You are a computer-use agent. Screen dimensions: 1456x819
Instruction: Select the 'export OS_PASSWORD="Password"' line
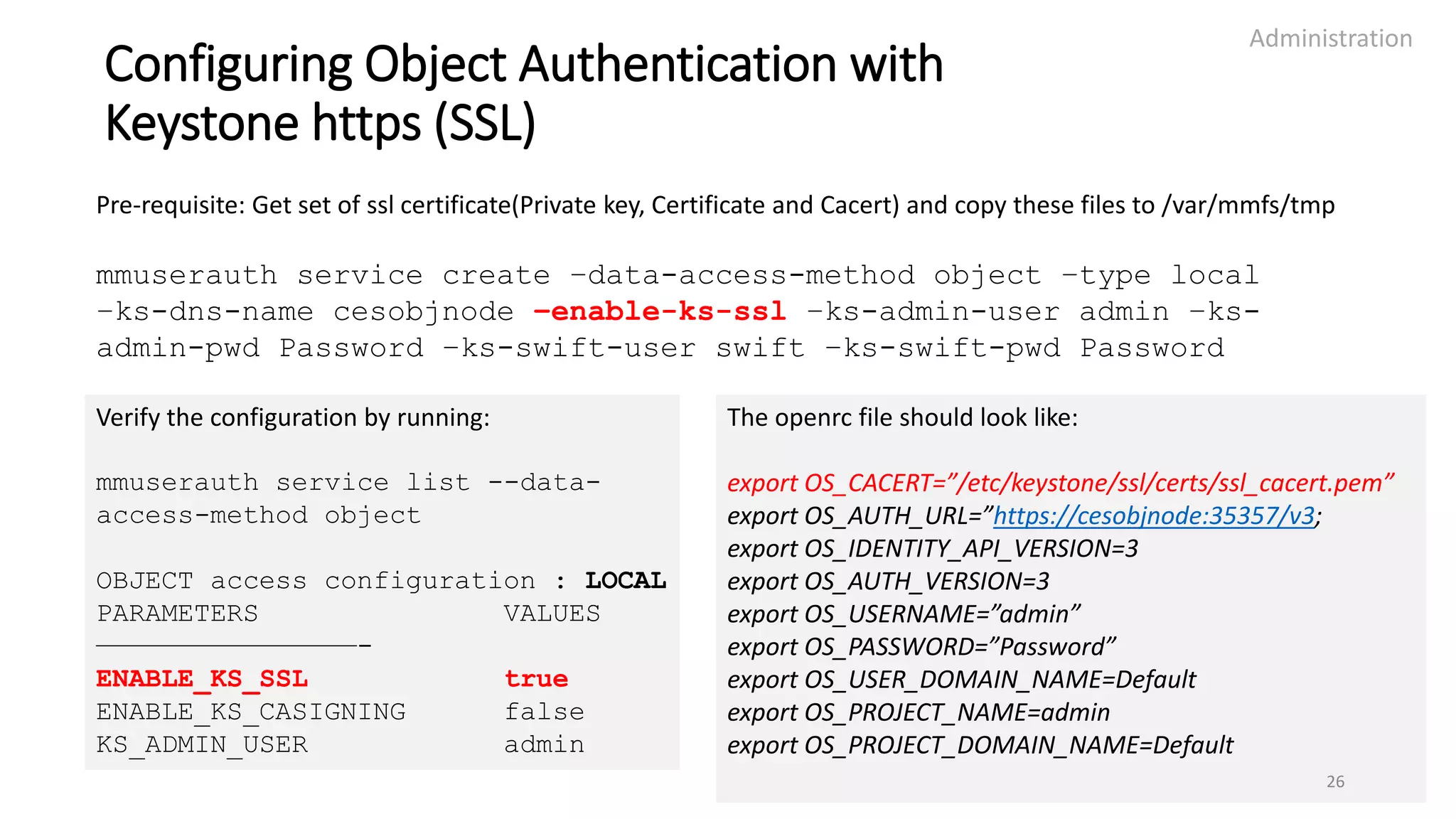921,647
